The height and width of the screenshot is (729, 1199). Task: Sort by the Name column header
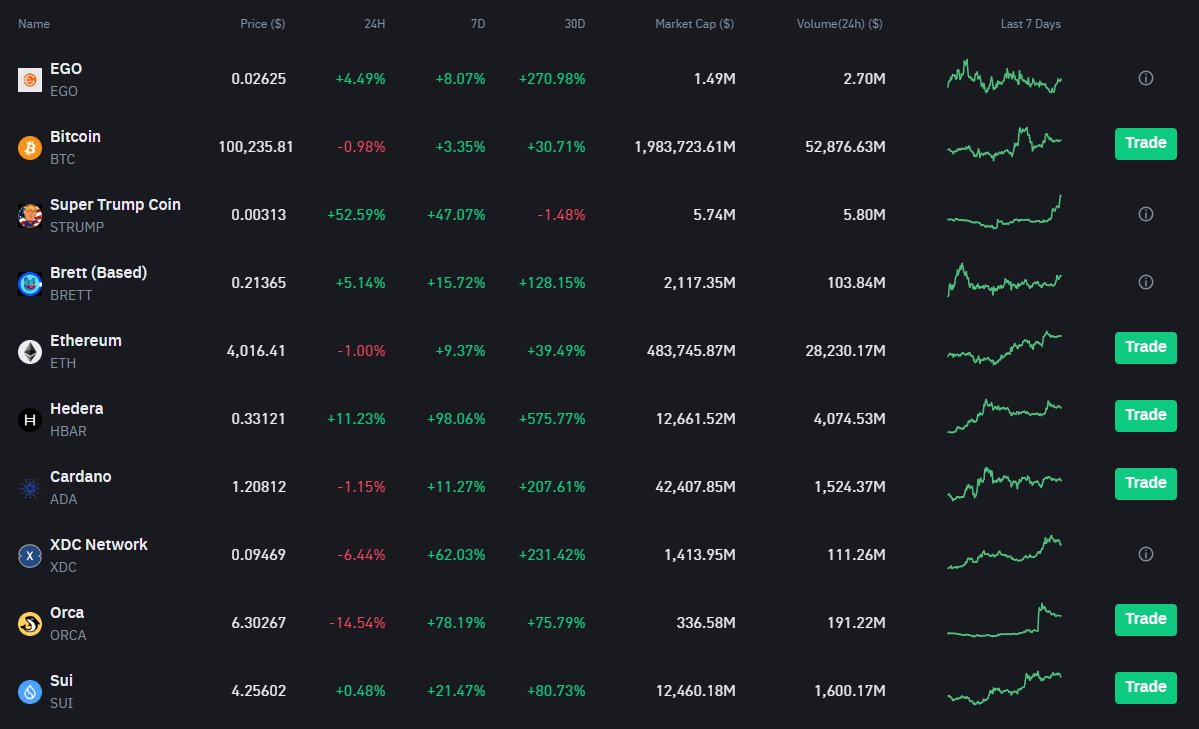point(34,24)
